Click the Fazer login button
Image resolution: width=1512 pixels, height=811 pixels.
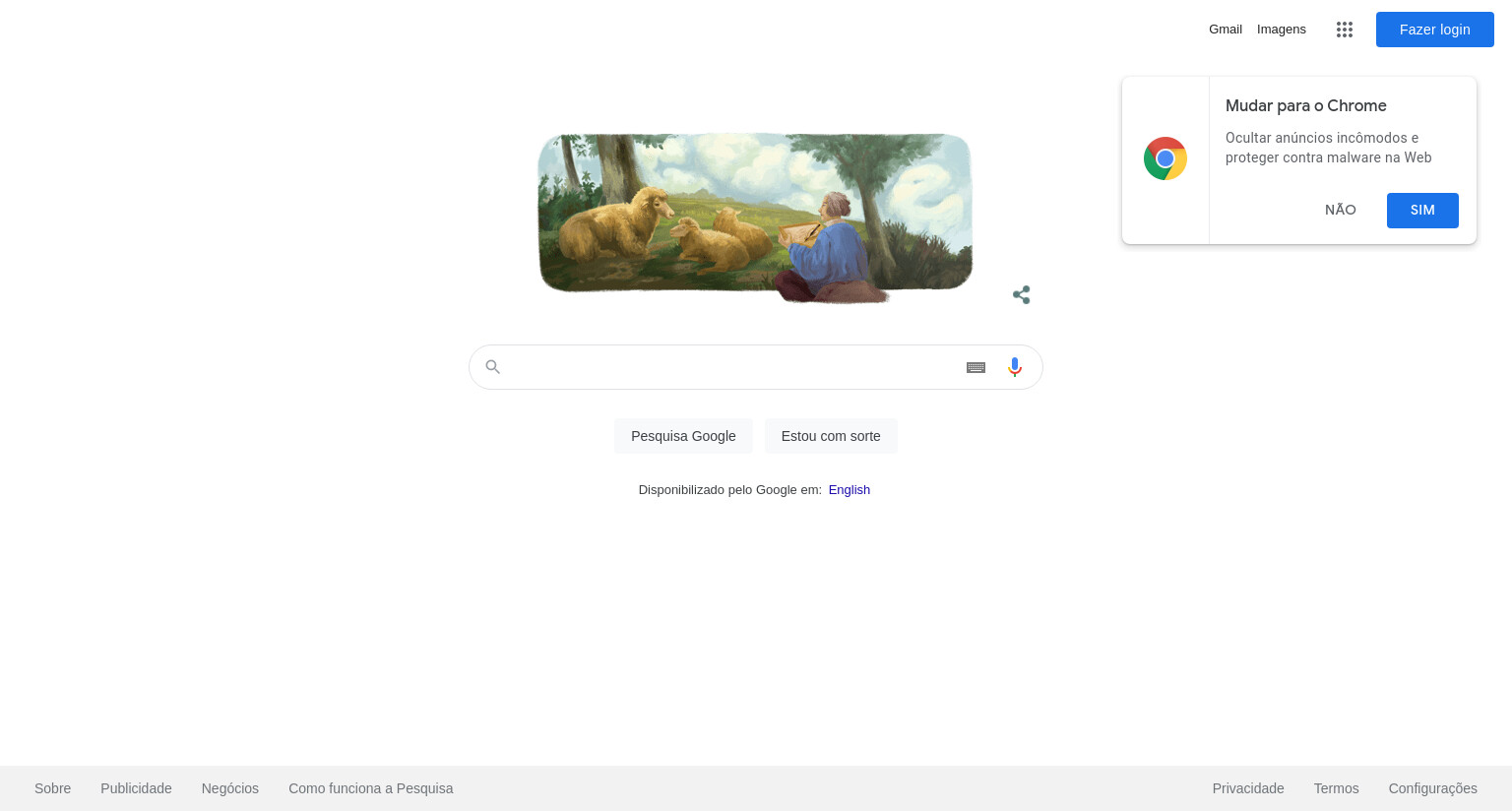[x=1435, y=30]
